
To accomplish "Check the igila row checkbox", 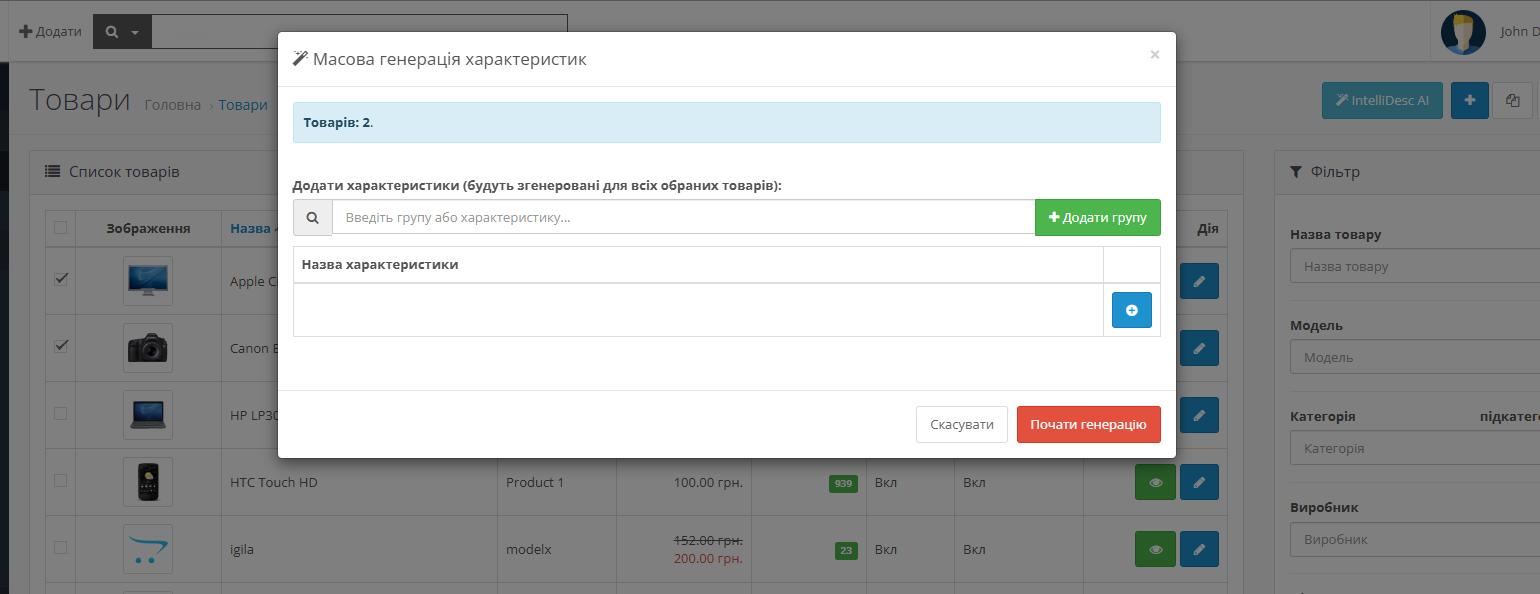I will coord(60,547).
